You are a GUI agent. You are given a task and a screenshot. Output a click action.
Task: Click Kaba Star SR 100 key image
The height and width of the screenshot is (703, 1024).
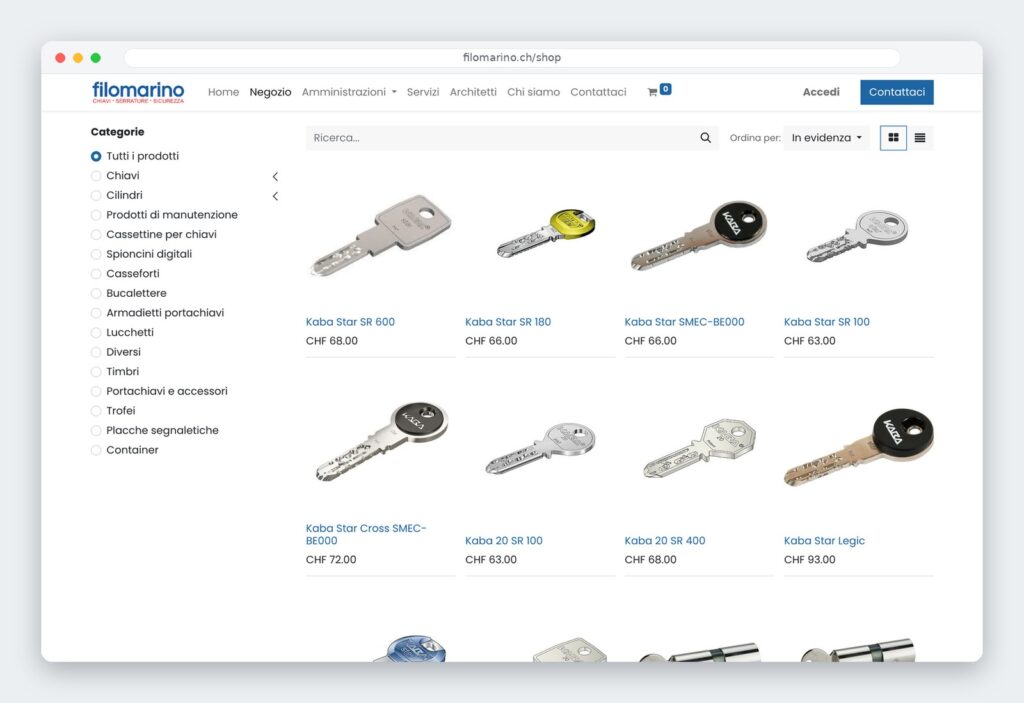[857, 236]
